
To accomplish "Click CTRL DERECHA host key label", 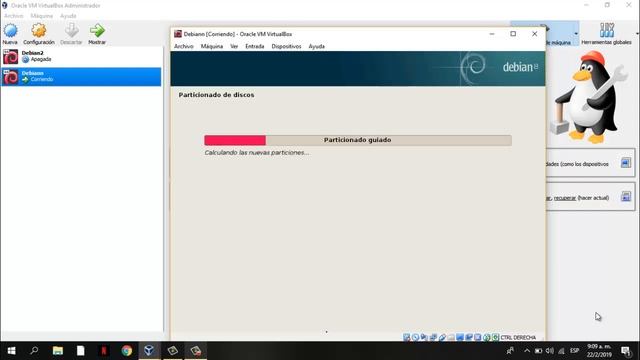I will click(x=518, y=338).
